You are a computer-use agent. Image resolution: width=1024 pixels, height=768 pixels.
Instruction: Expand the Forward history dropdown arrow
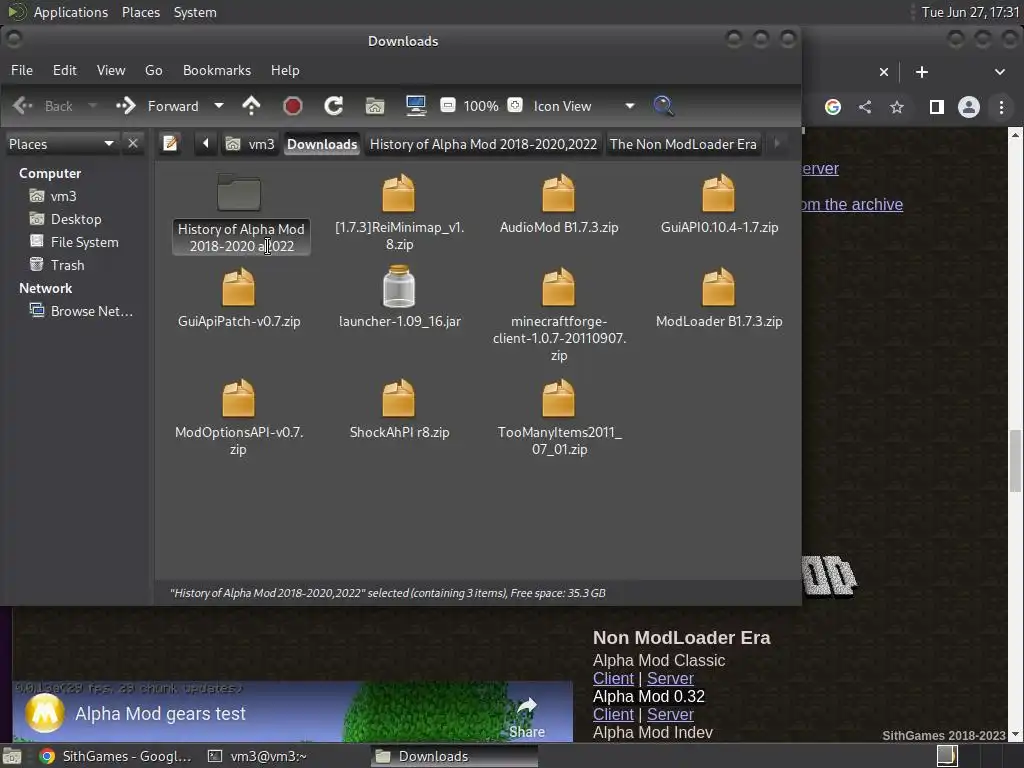coord(219,106)
